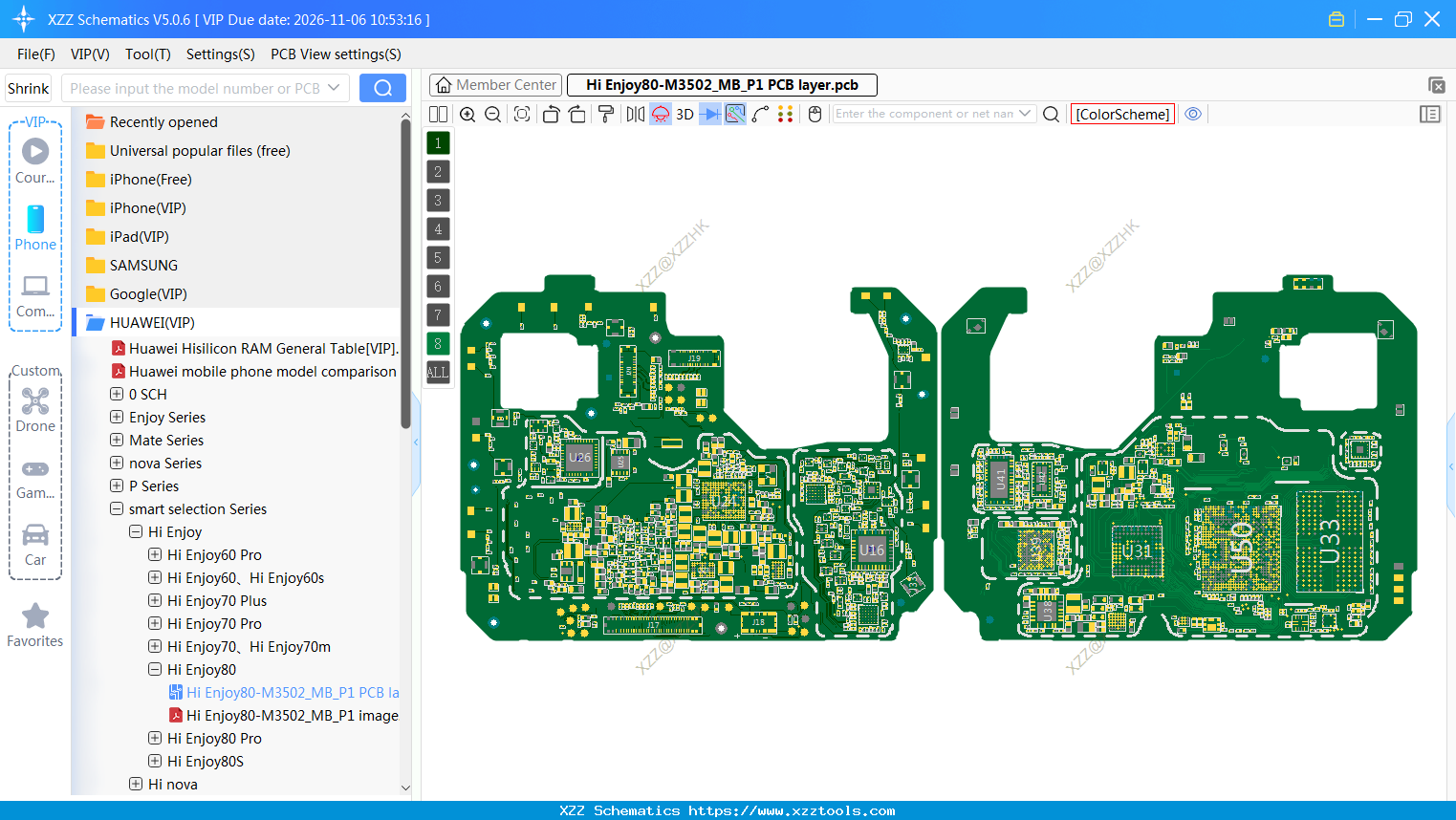Switch to the Hi Enjoy80-M3502_MB_P1 PCB tab
Image resolution: width=1456 pixels, height=820 pixels.
point(722,84)
